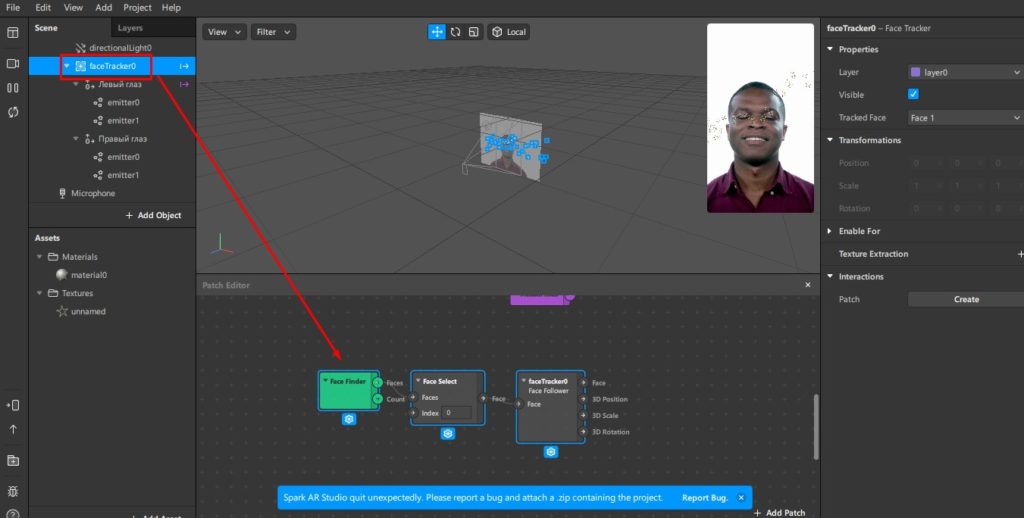
Task: Click the Report Bug link in notification
Action: (x=704, y=497)
